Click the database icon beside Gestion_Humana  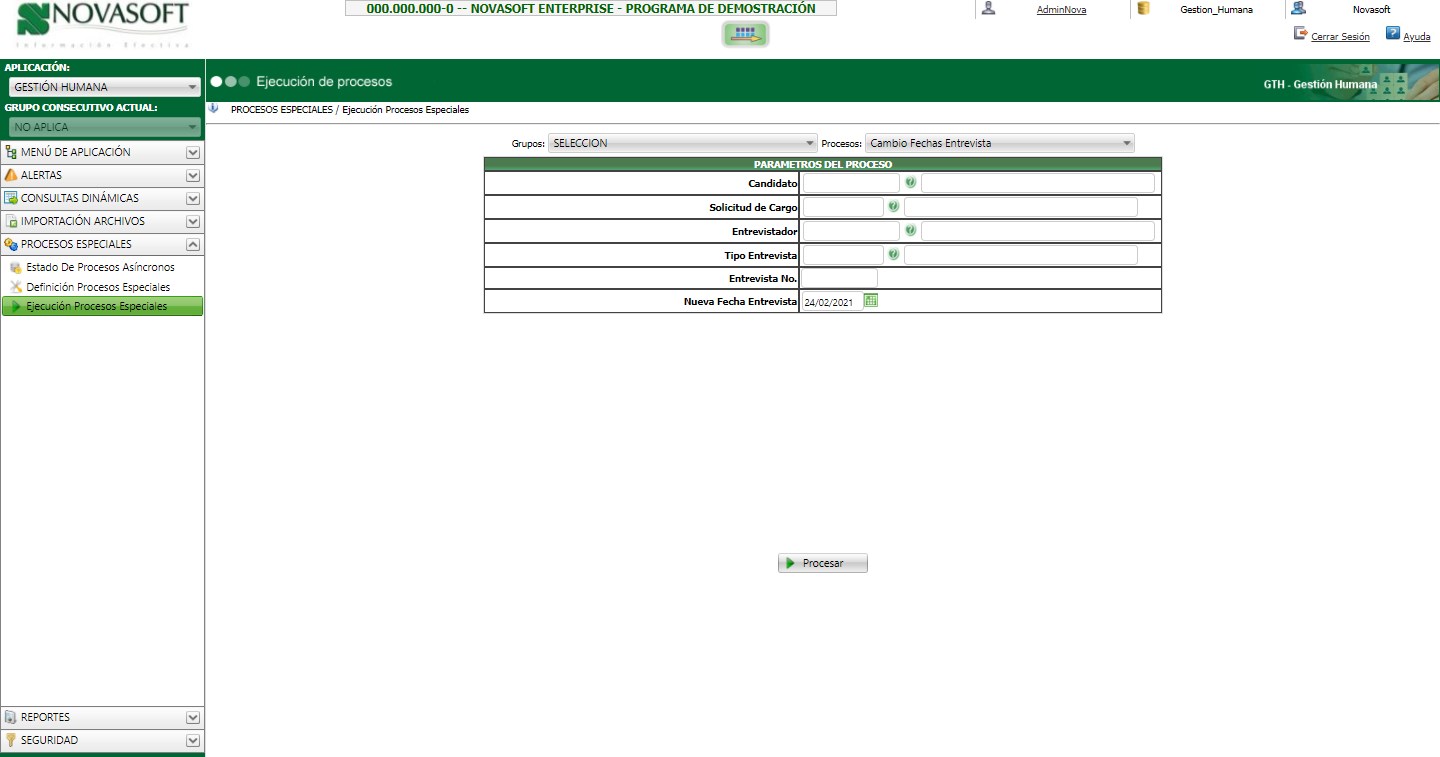(1143, 8)
